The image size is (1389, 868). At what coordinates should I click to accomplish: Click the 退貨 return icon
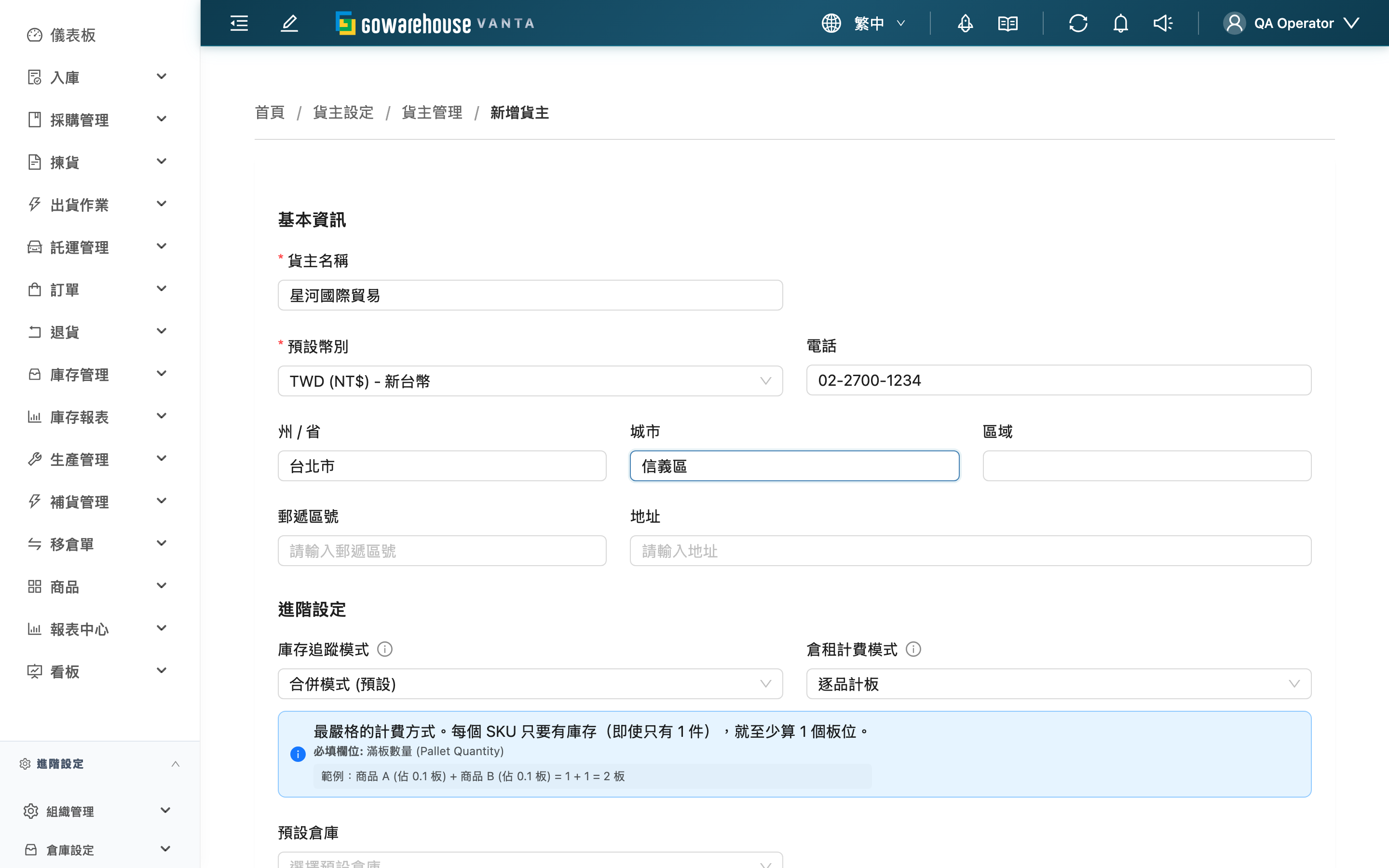[x=34, y=332]
